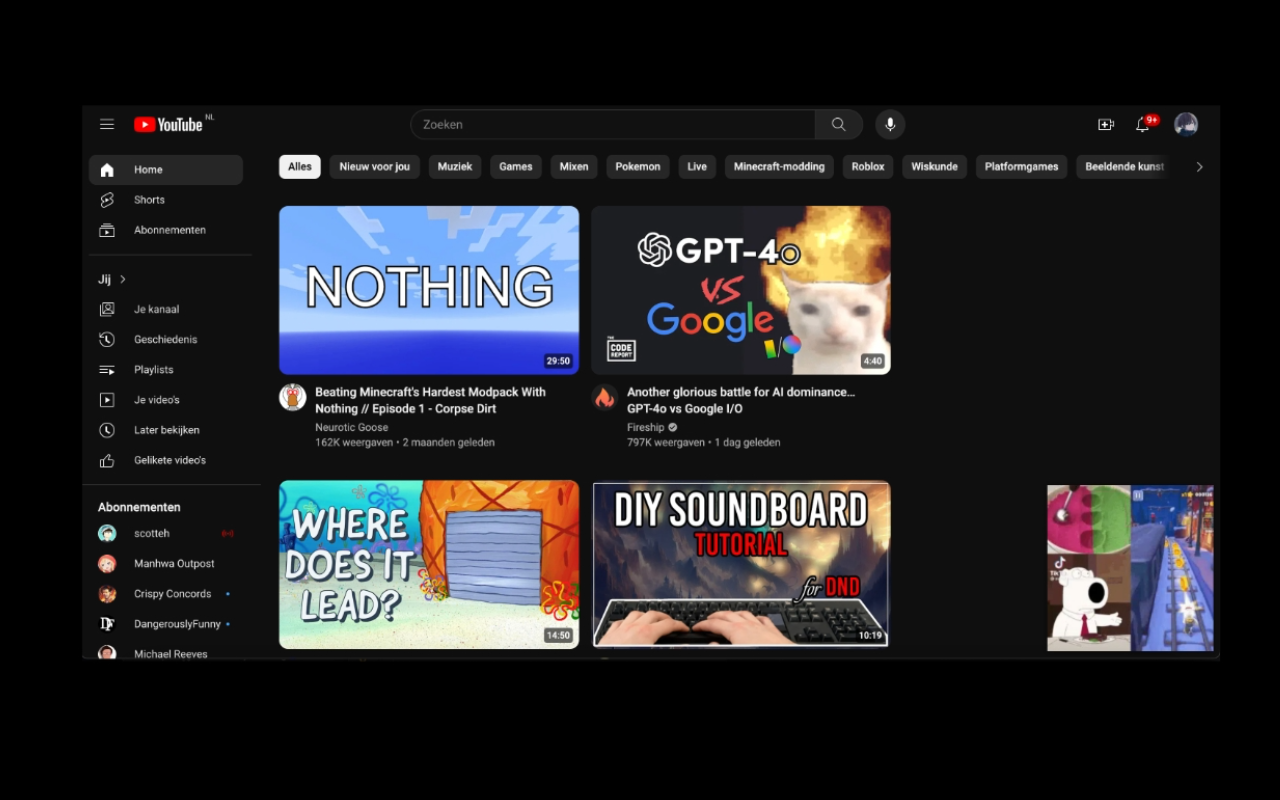Image resolution: width=1280 pixels, height=800 pixels.
Task: Open the DIY Soundboard Tutorial thumbnail
Action: click(741, 565)
